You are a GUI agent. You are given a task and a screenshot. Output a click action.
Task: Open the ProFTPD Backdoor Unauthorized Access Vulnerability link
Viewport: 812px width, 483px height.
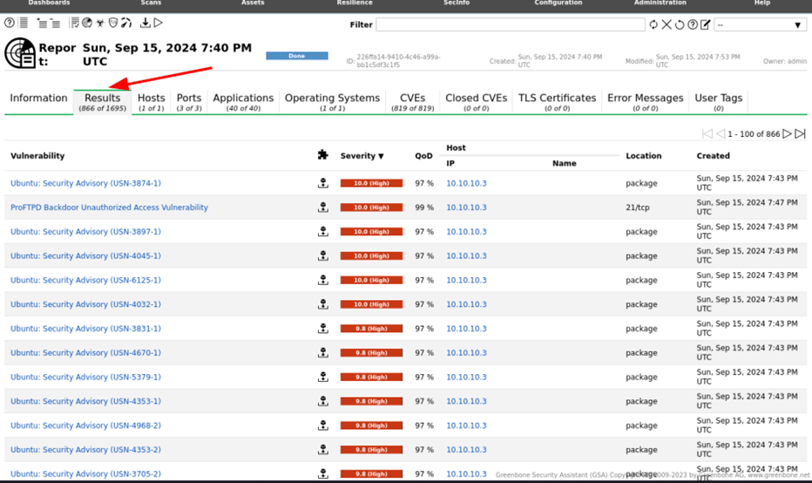click(x=109, y=207)
